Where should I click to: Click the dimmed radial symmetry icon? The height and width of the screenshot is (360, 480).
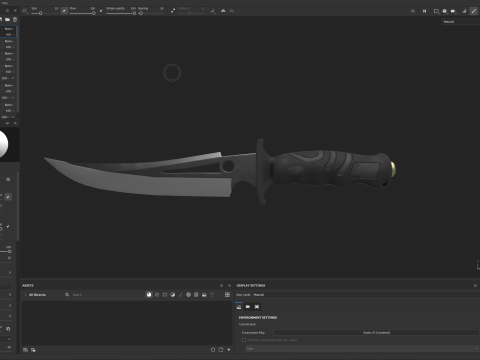(232, 11)
